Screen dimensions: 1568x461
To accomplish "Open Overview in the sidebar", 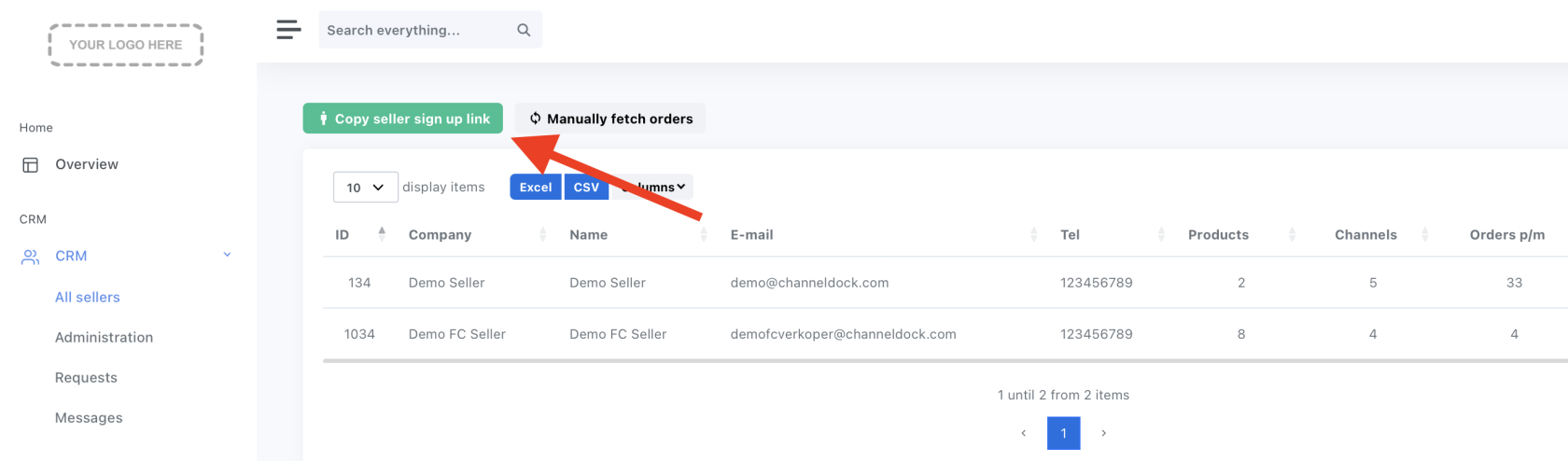I will (87, 164).
